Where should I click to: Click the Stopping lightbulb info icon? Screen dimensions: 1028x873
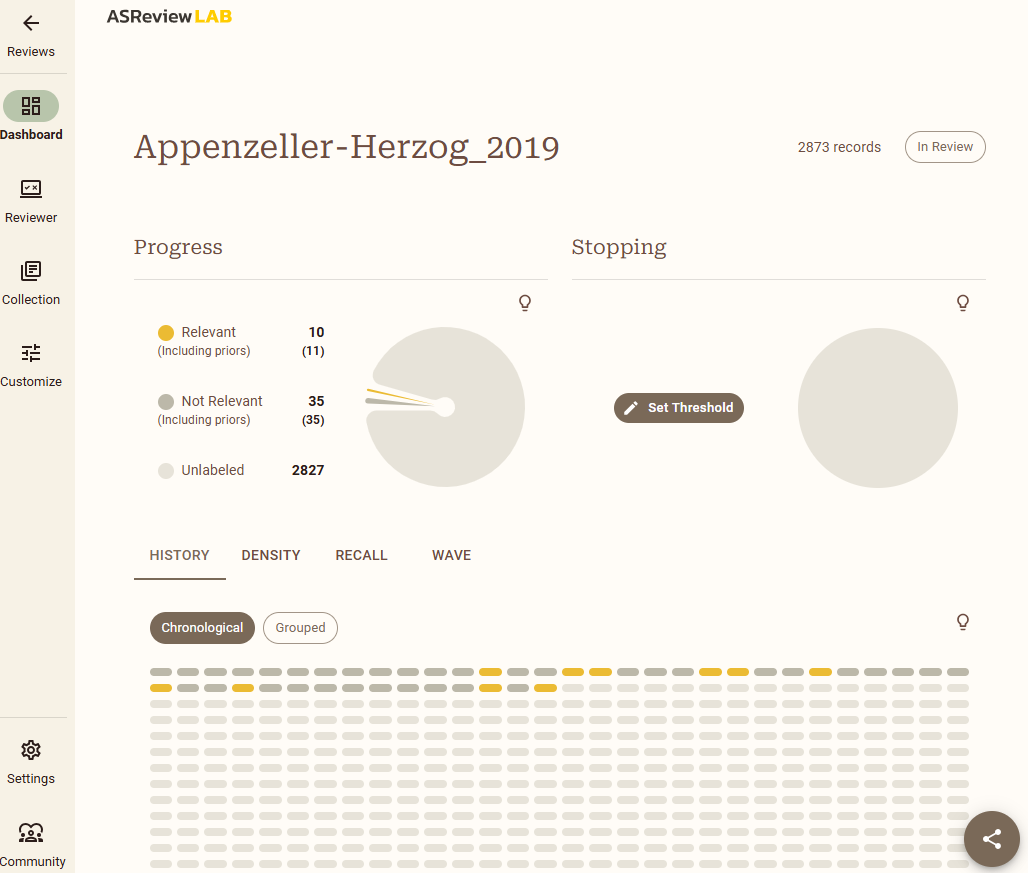click(x=963, y=303)
